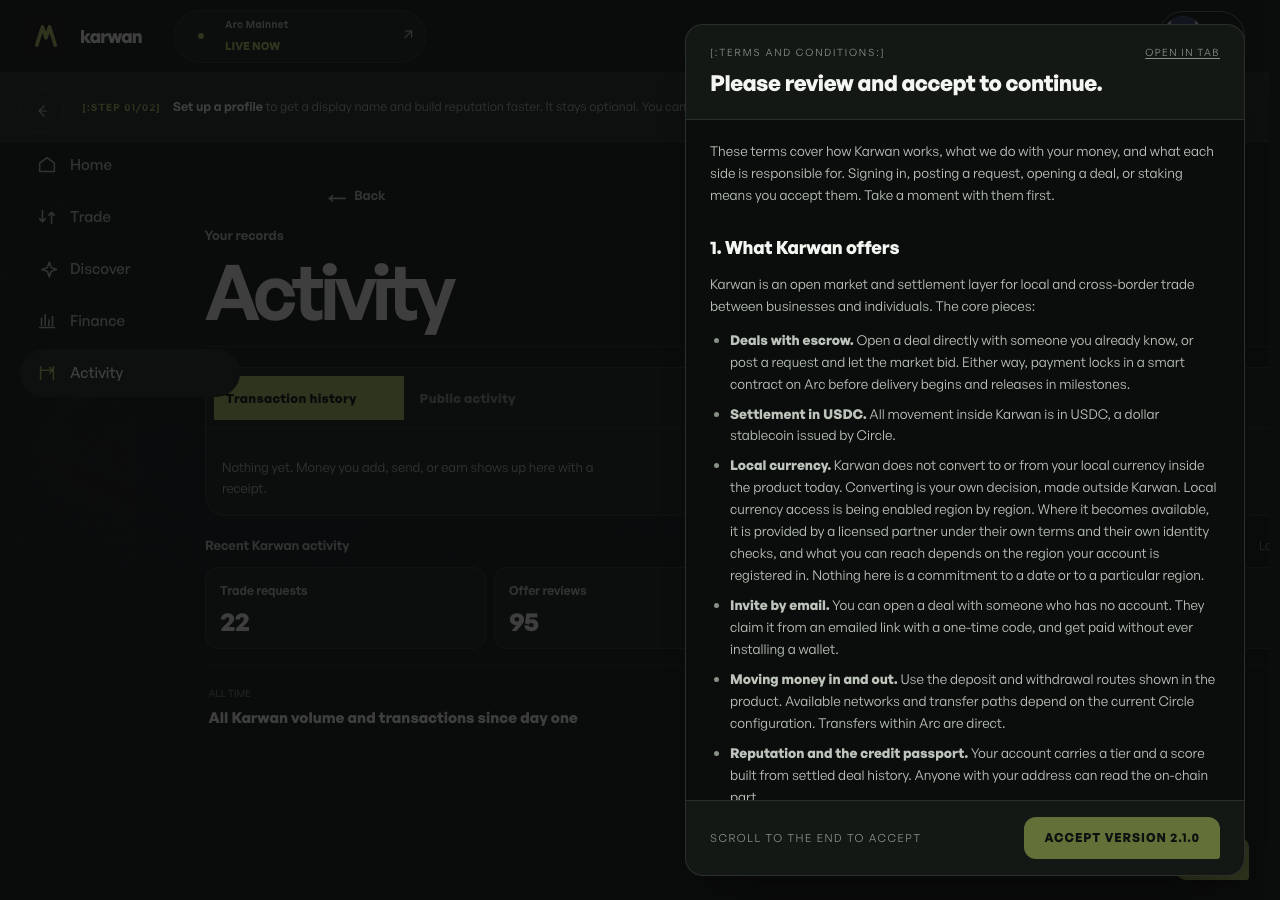1280x900 pixels.
Task: Open the Finance chart icon
Action: click(x=47, y=321)
